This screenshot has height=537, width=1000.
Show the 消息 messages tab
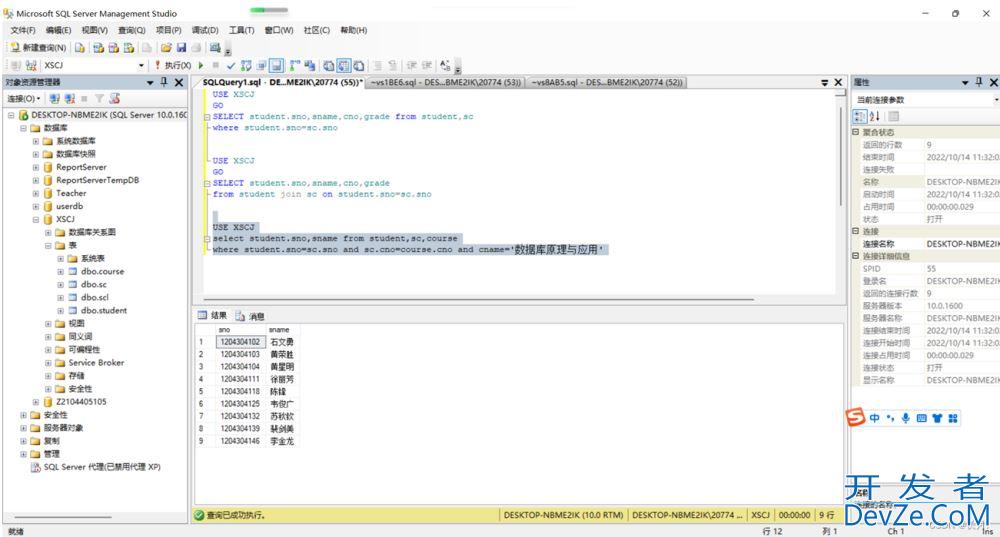click(250, 316)
